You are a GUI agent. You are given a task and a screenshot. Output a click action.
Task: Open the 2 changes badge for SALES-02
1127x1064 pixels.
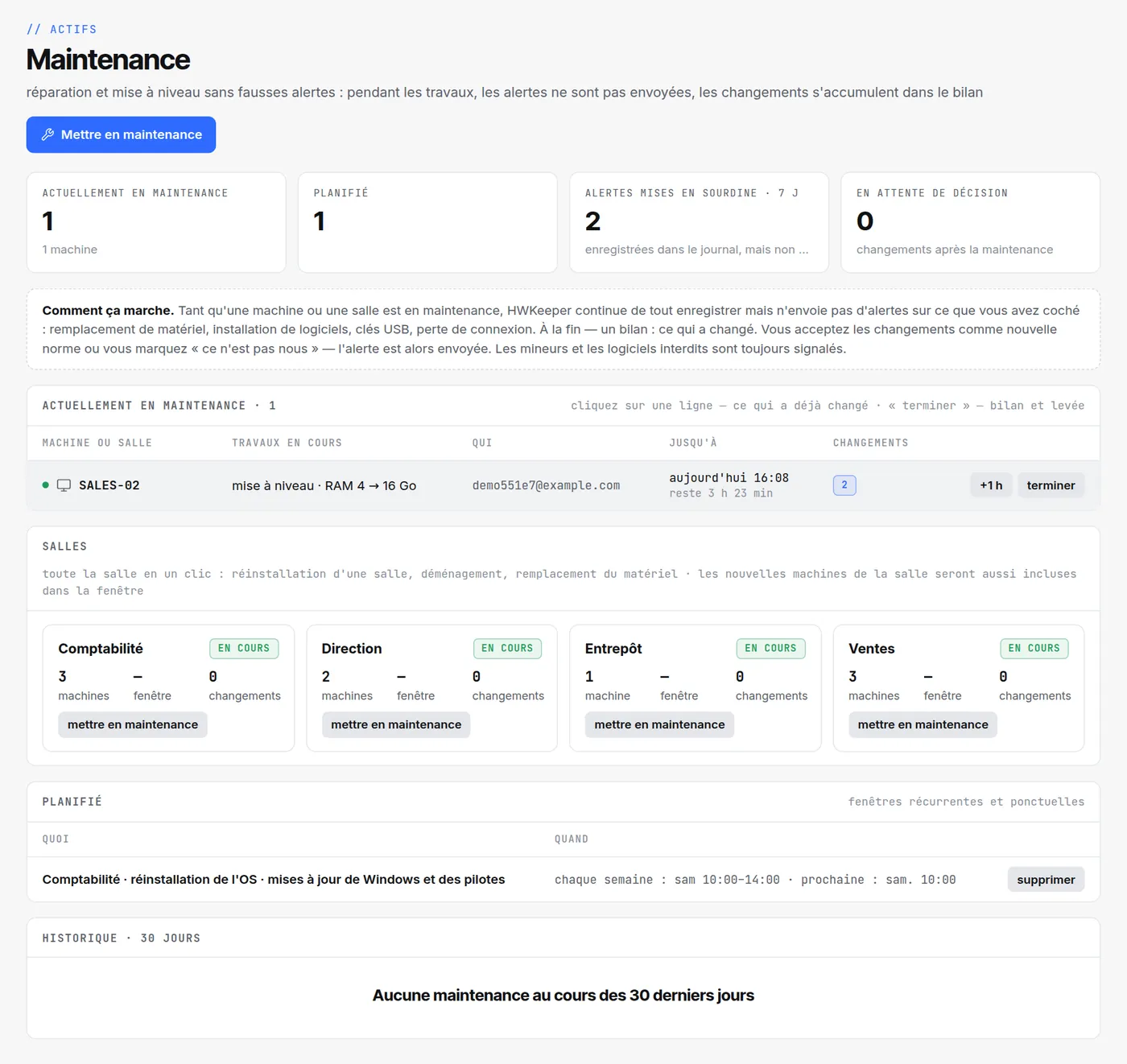point(844,485)
